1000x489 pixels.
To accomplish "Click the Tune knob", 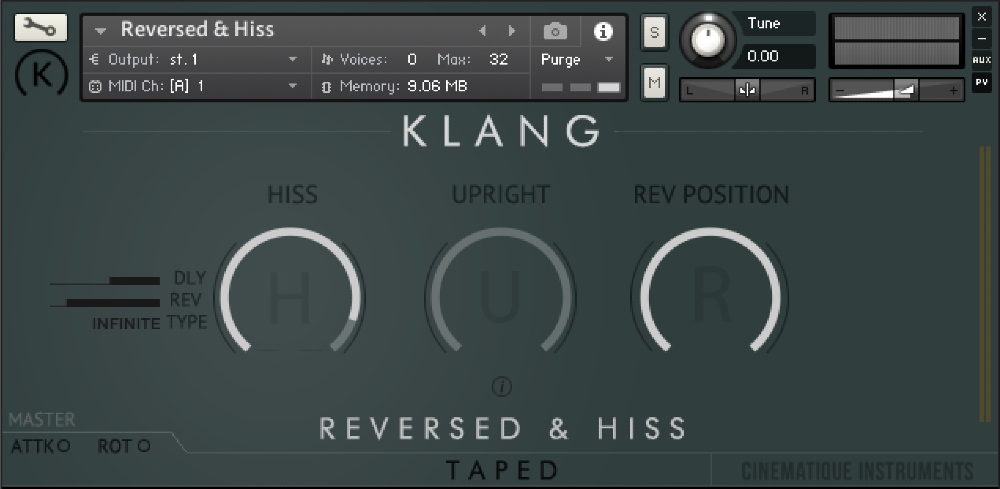I will (x=706, y=40).
